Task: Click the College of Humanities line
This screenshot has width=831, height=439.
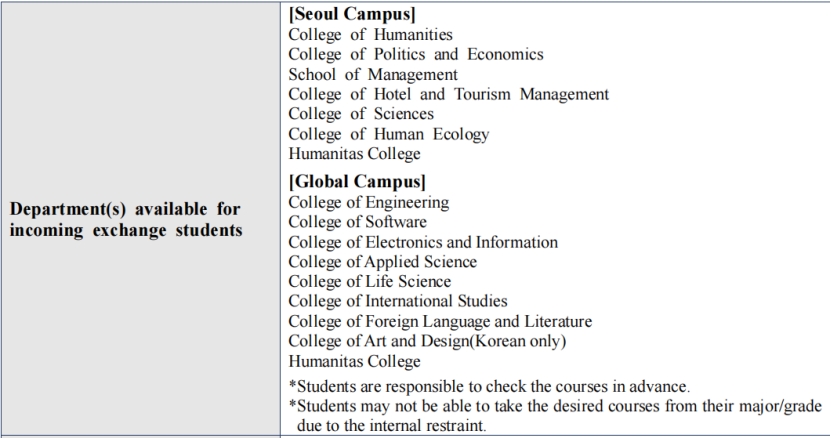Action: tap(370, 35)
